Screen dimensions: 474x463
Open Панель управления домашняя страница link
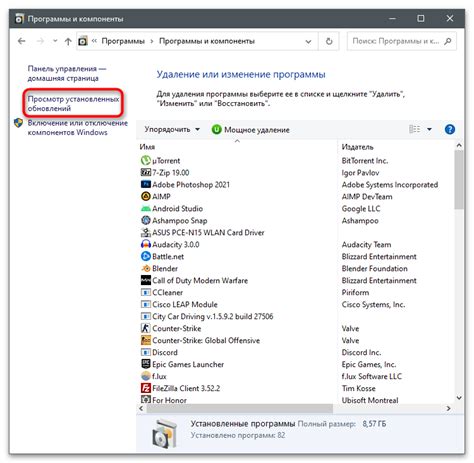pyautogui.click(x=66, y=73)
